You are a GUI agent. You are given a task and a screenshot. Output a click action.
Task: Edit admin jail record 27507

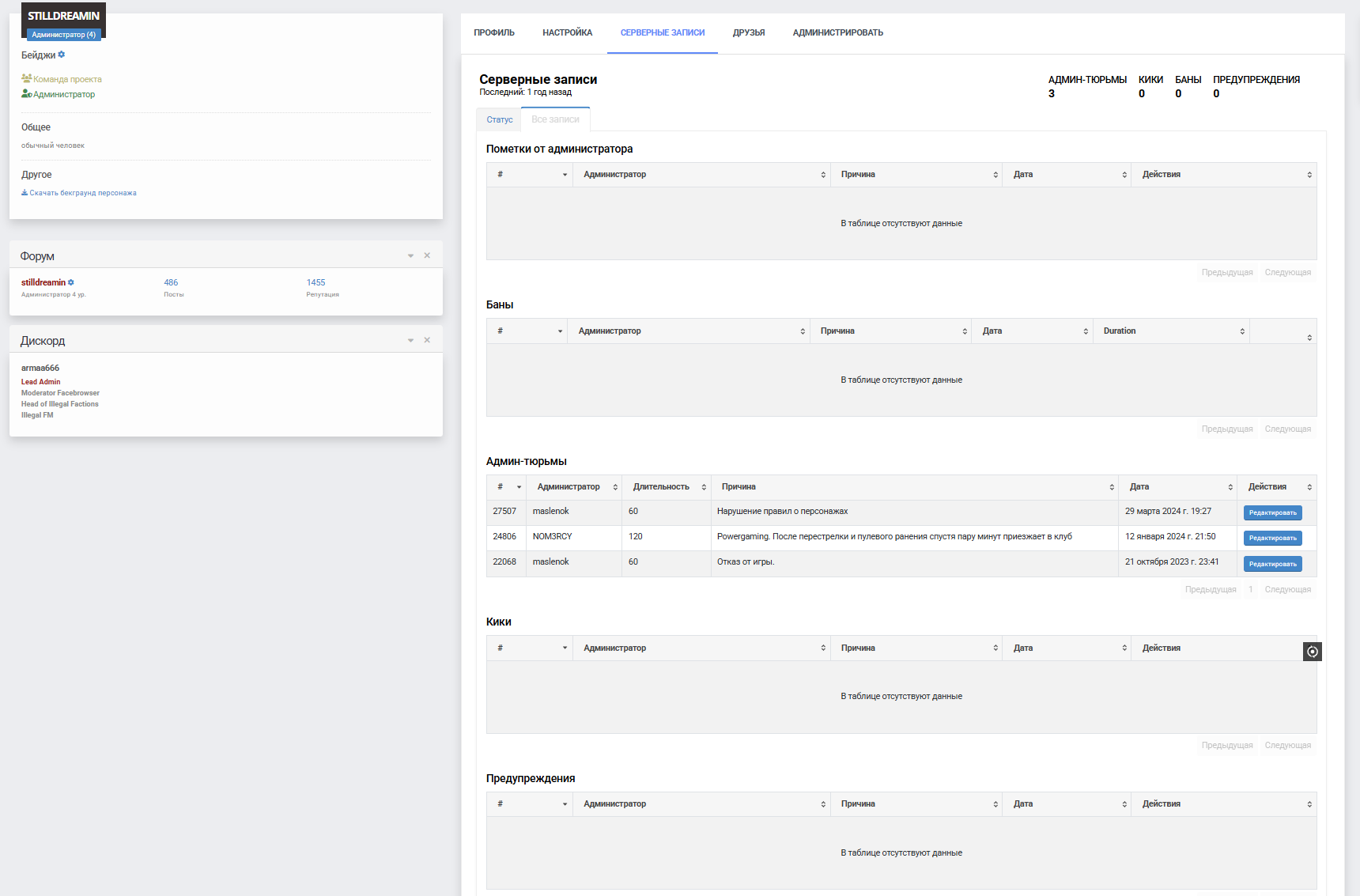pos(1273,512)
